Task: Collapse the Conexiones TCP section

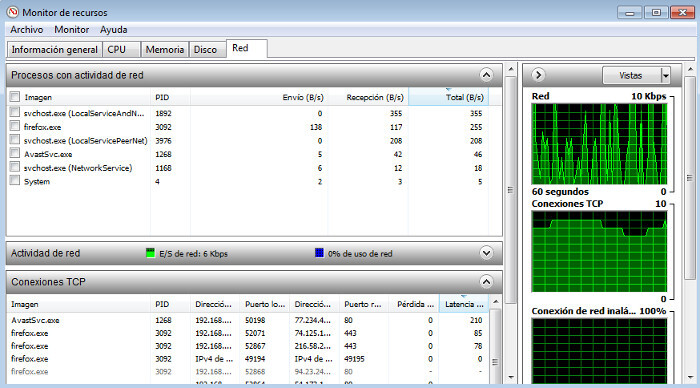Action: 486,282
